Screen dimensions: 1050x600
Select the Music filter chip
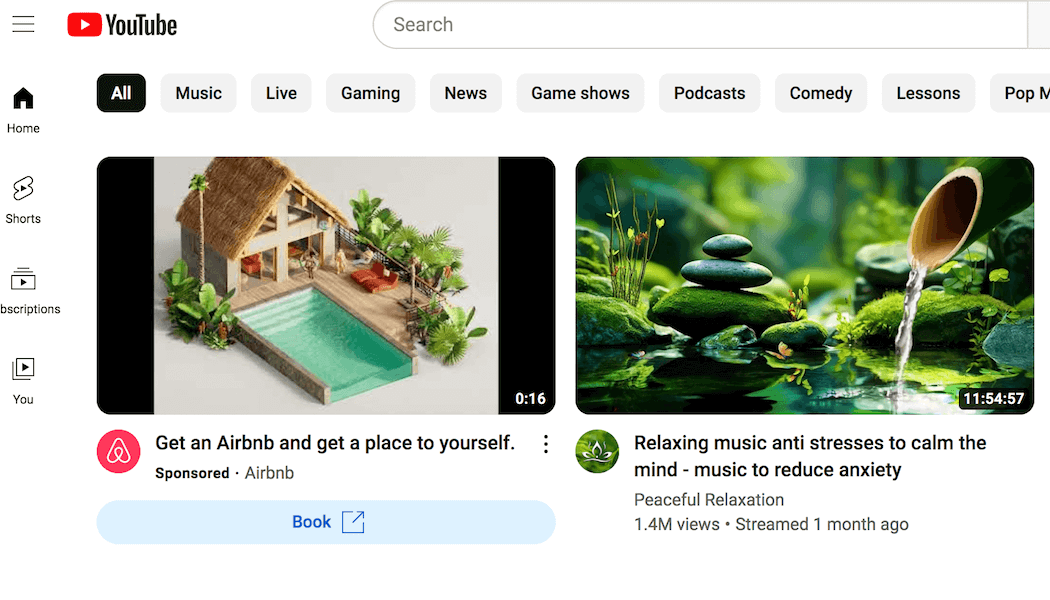click(198, 93)
